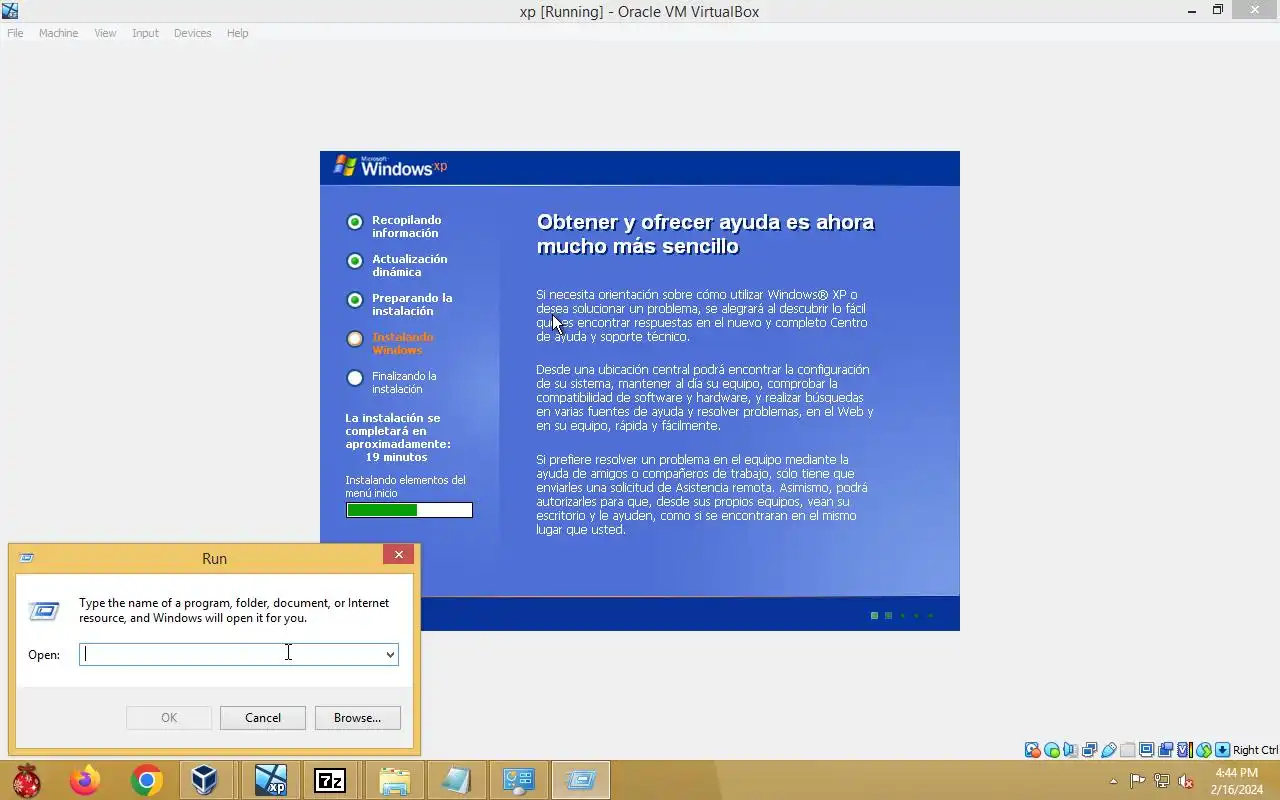The height and width of the screenshot is (800, 1280).
Task: Click the red ornament Start button
Action: pyautogui.click(x=27, y=780)
